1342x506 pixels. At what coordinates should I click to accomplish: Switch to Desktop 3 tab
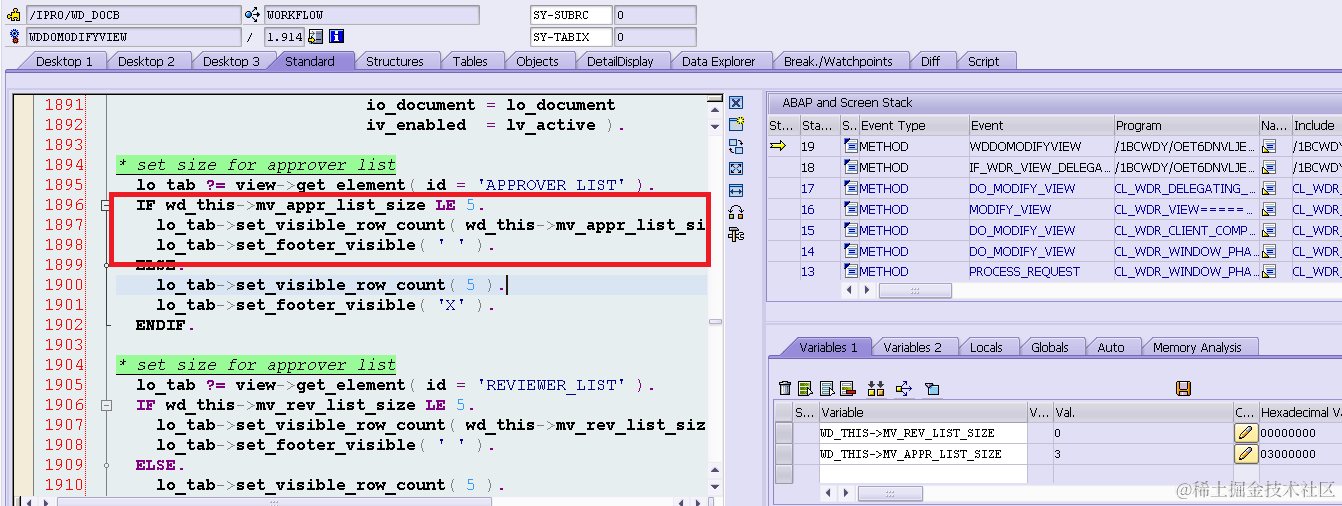point(231,61)
